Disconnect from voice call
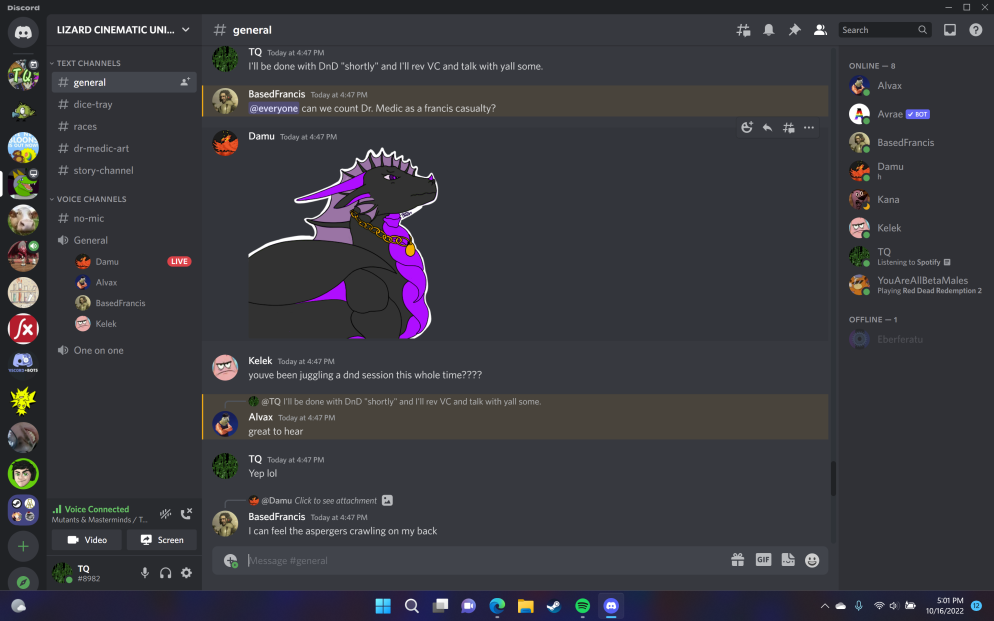Screen dimensions: 994x621 coord(186,514)
